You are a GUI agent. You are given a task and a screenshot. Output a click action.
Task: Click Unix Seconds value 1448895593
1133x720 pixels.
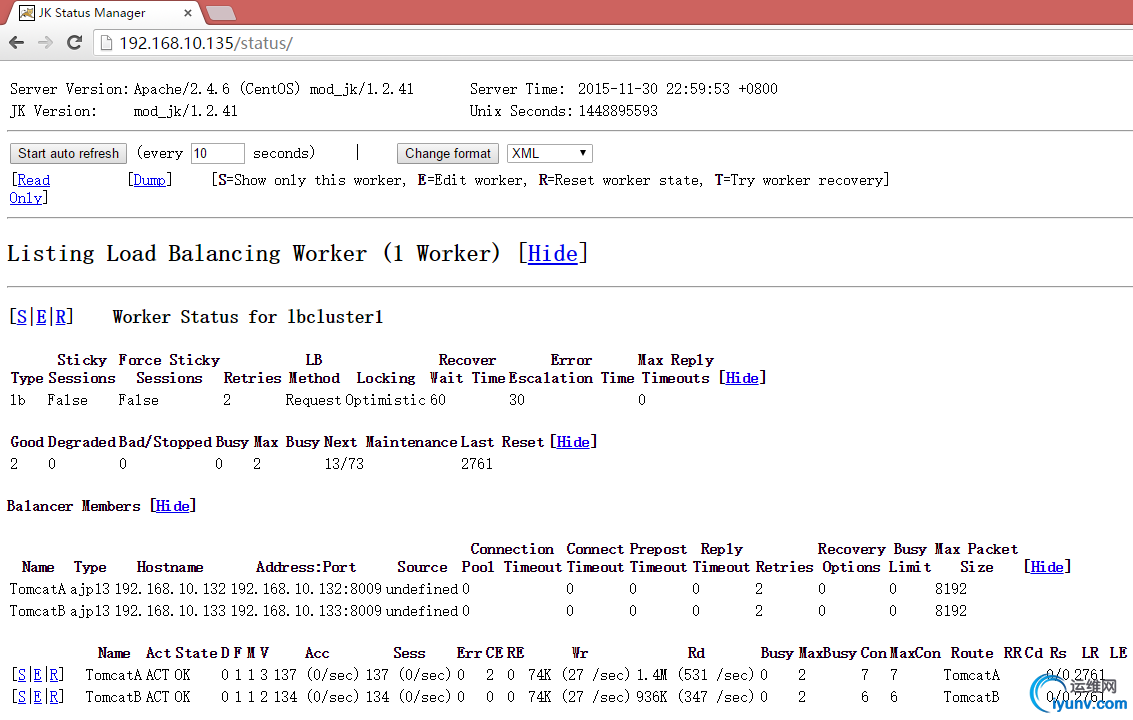[618, 111]
